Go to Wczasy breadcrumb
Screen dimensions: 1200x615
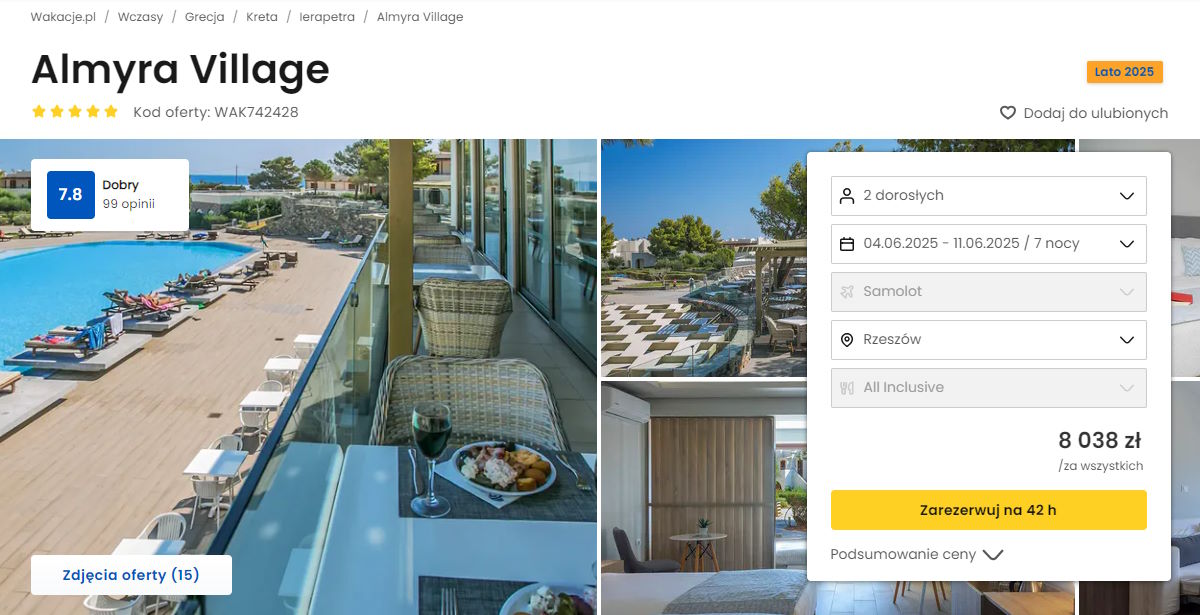140,17
